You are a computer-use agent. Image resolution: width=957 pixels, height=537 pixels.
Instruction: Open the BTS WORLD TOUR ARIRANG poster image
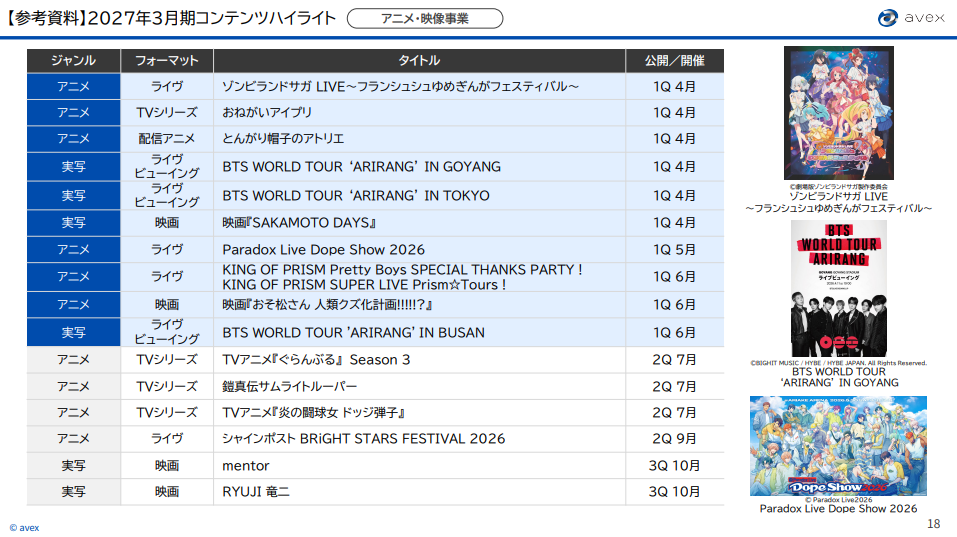point(839,289)
